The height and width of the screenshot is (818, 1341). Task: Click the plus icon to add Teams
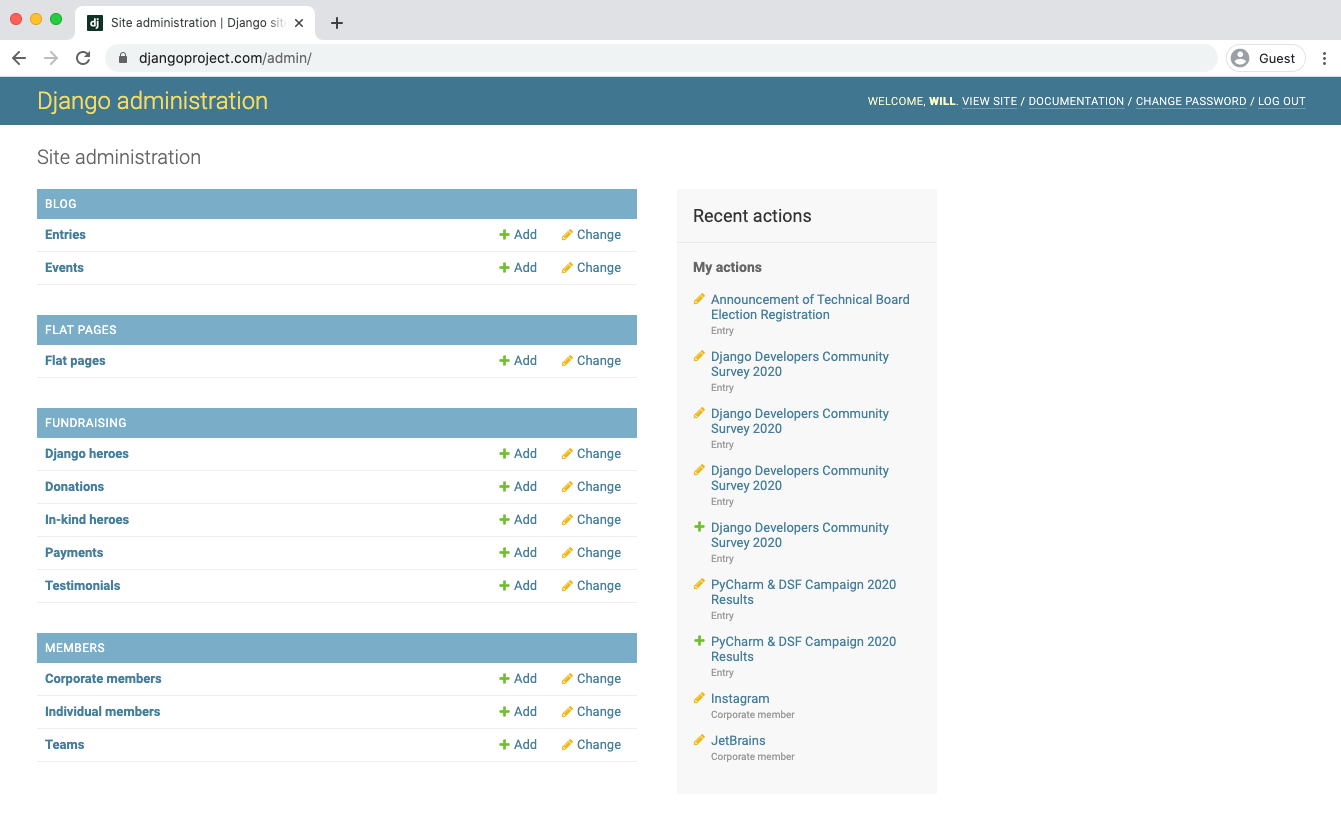[x=505, y=745]
